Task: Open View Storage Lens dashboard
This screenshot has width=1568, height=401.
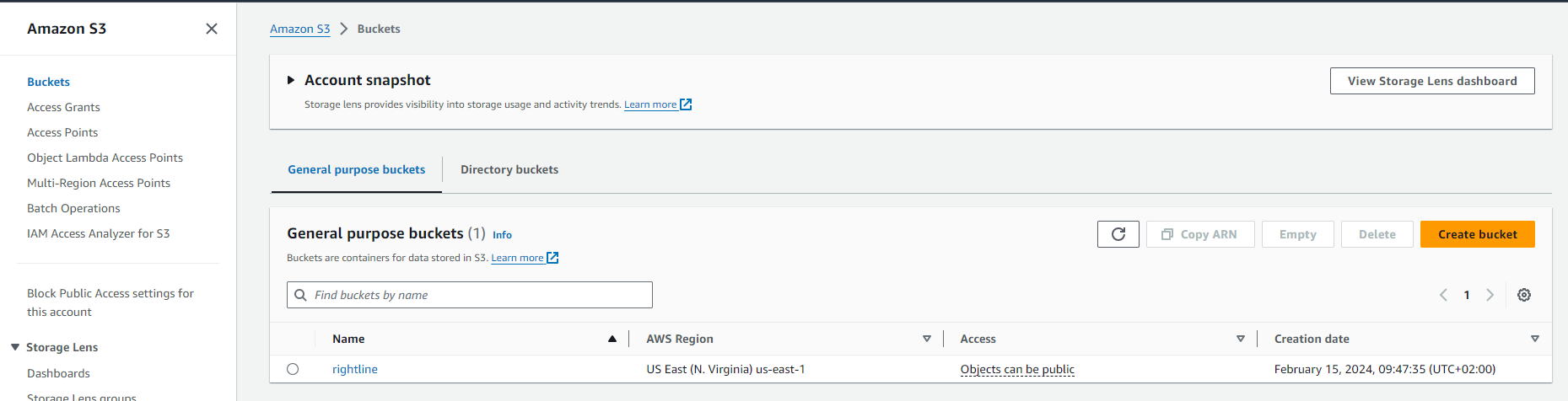Action: (1431, 81)
